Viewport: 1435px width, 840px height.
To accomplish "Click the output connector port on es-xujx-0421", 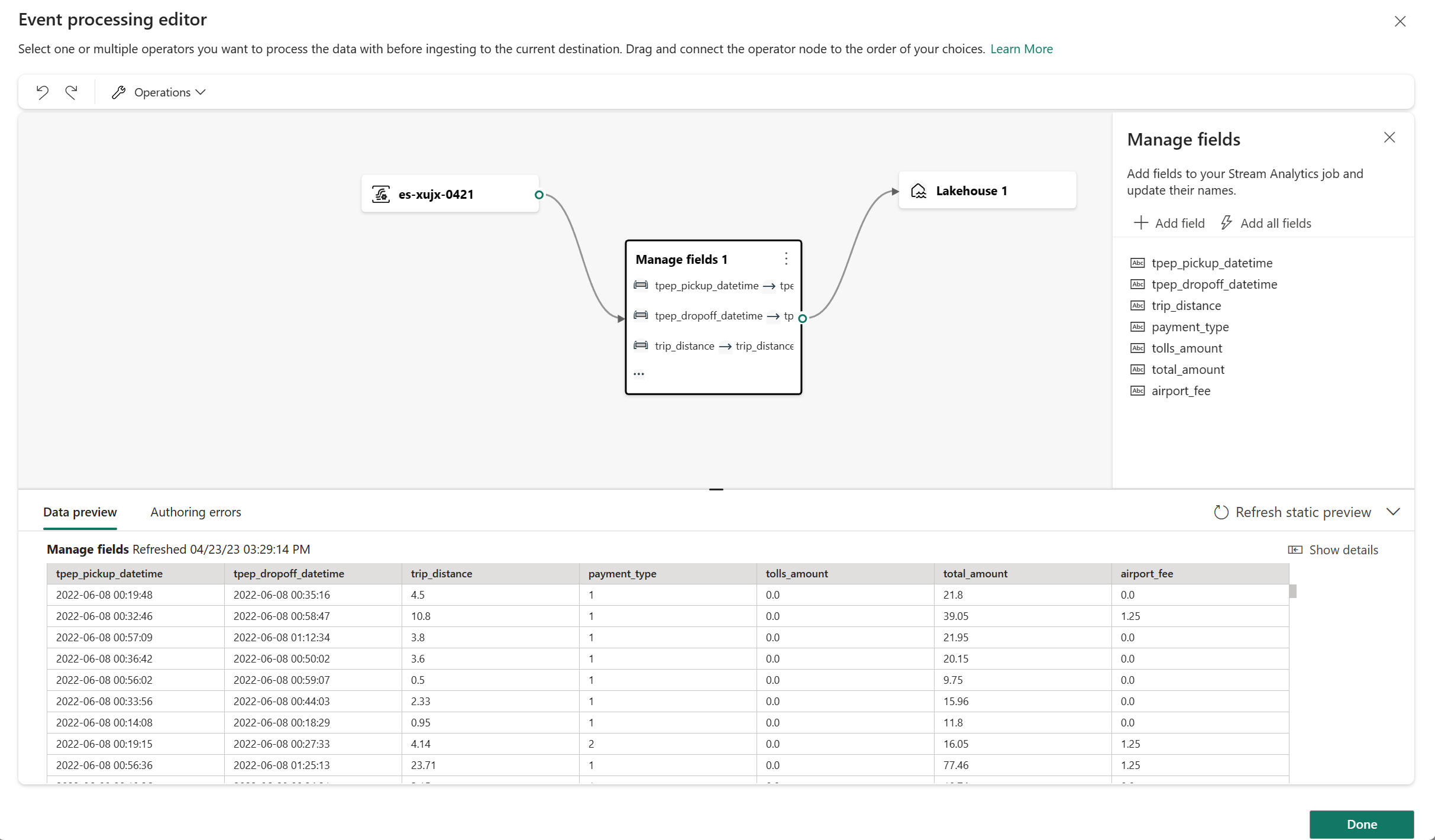I will [x=538, y=195].
